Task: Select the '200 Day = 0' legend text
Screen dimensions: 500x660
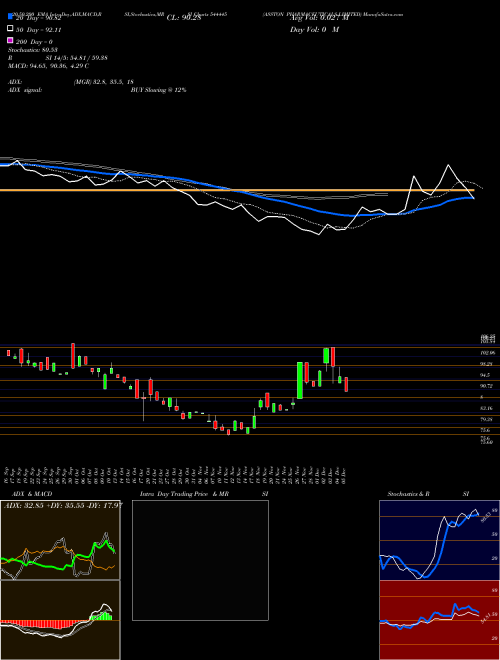Action: (34, 42)
